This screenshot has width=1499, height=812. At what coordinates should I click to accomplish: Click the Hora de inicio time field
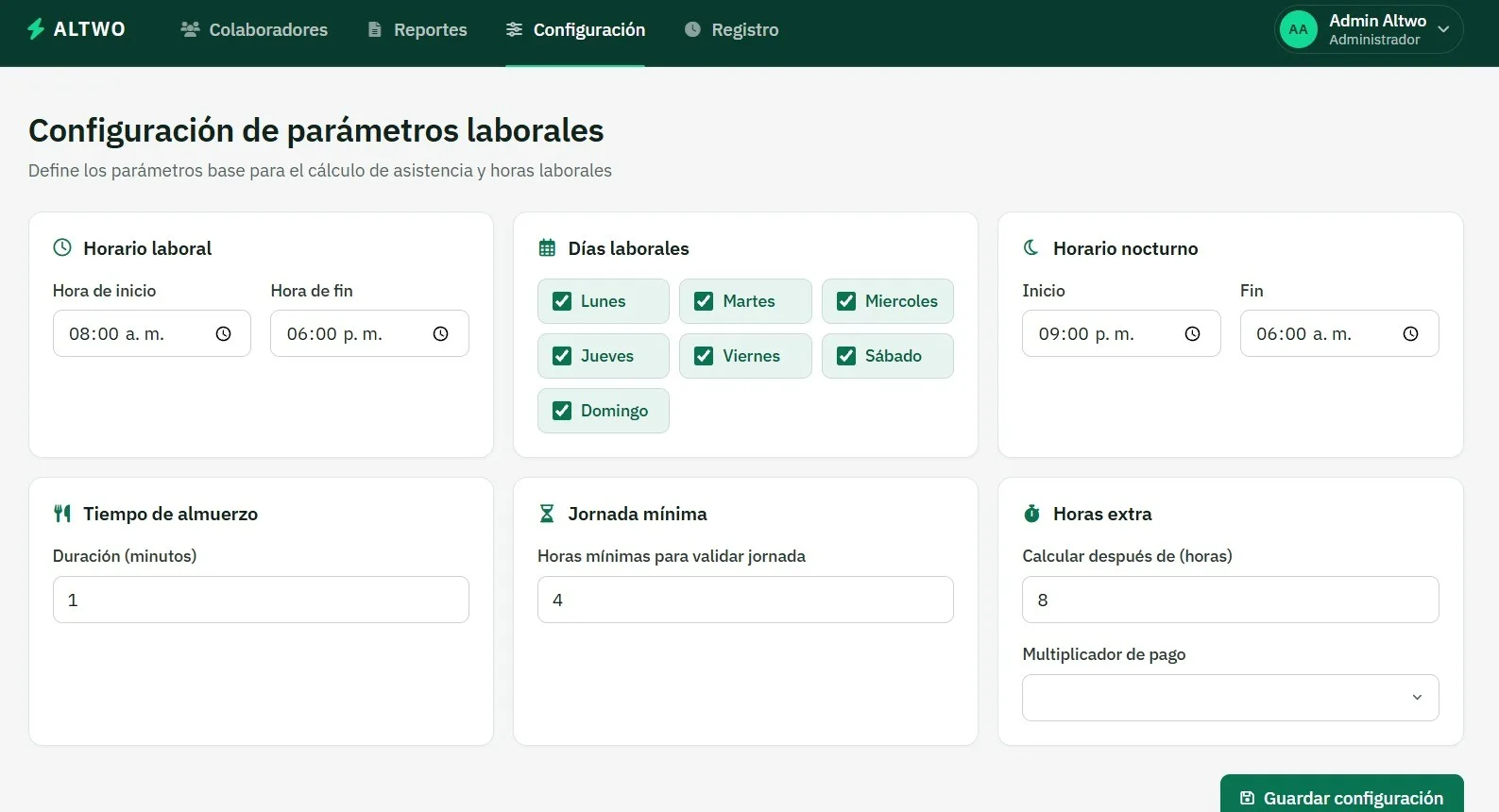point(152,333)
